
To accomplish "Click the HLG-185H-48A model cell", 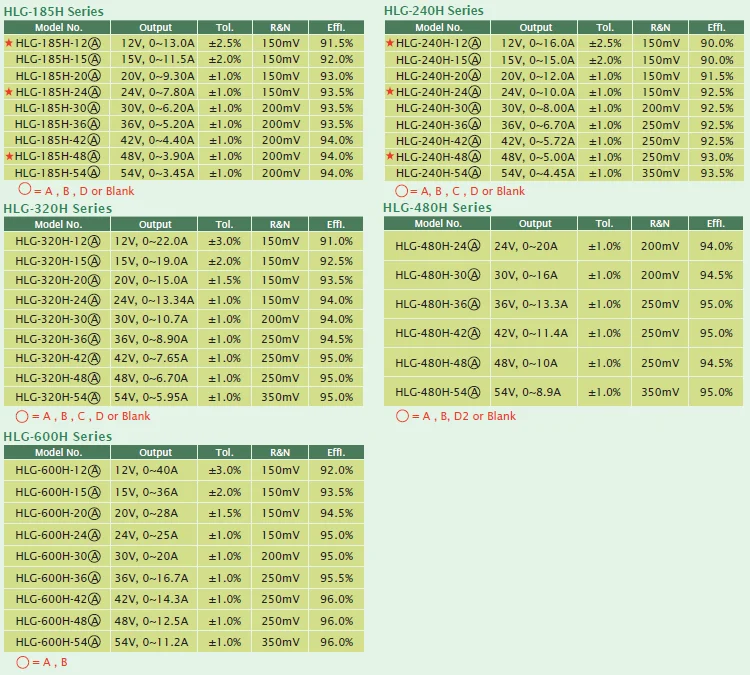I will [x=57, y=156].
